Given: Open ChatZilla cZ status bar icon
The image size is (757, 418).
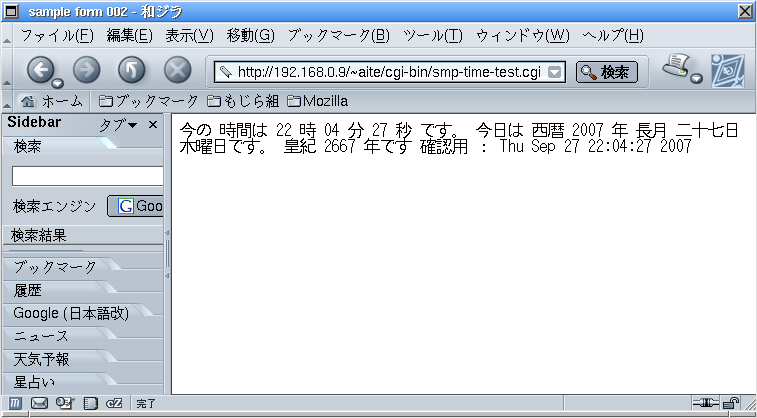Looking at the screenshot, I should [114, 403].
